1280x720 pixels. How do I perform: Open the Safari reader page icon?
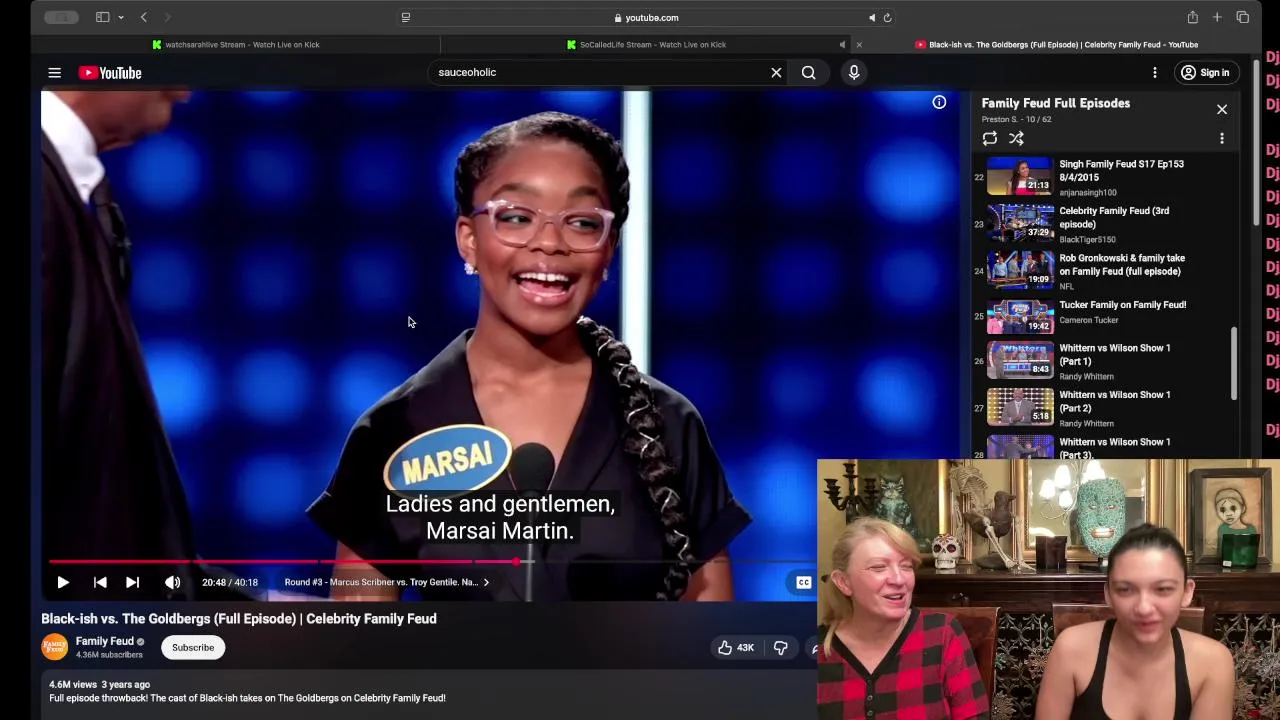point(405,17)
